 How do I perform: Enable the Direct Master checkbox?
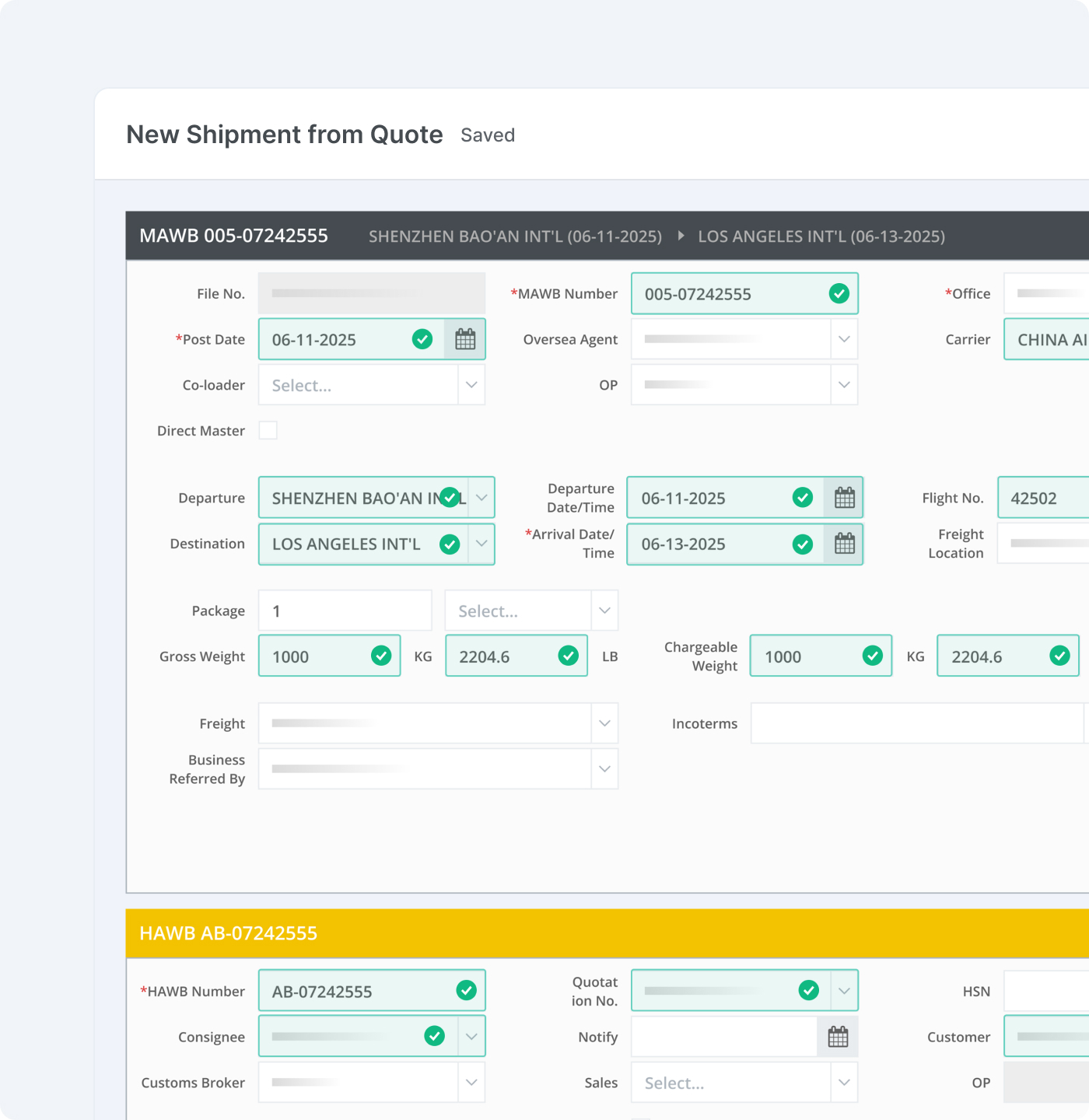[268, 430]
